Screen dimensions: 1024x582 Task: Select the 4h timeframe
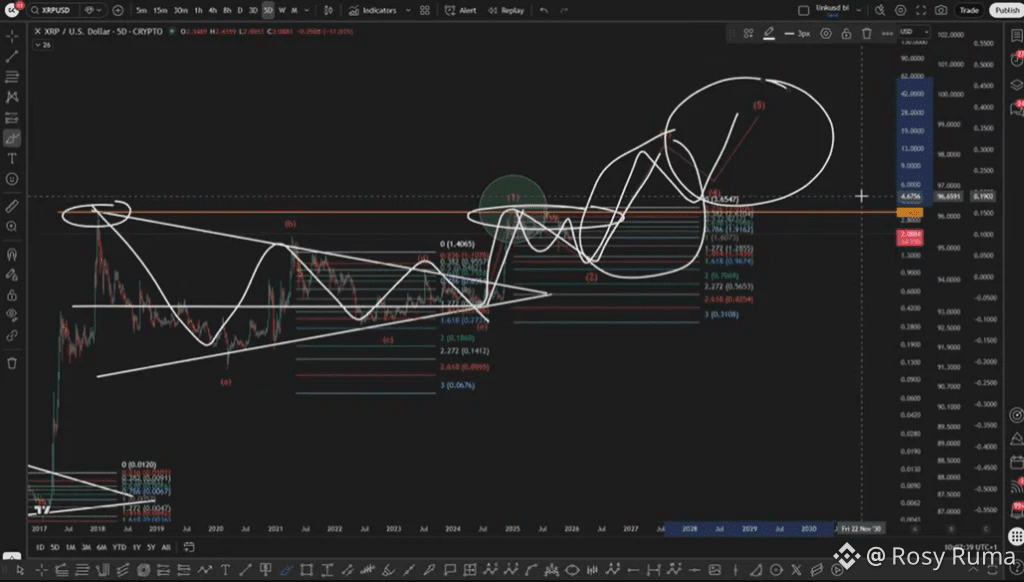click(212, 10)
